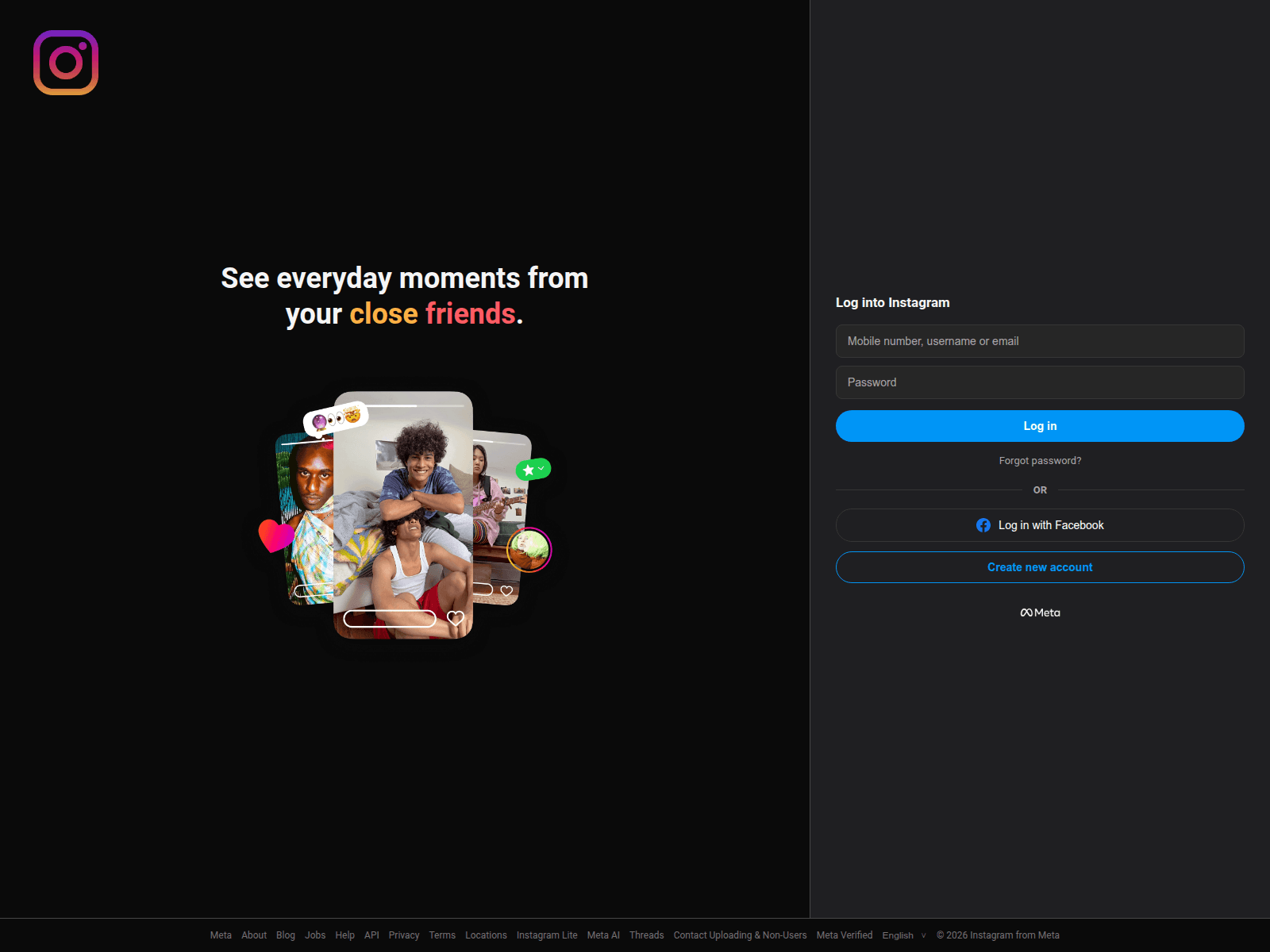Click the Password field
This screenshot has height=952, width=1270.
coord(1040,382)
